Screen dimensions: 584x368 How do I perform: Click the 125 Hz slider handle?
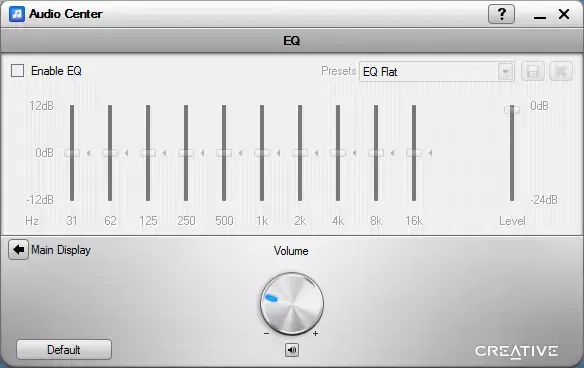[148, 153]
